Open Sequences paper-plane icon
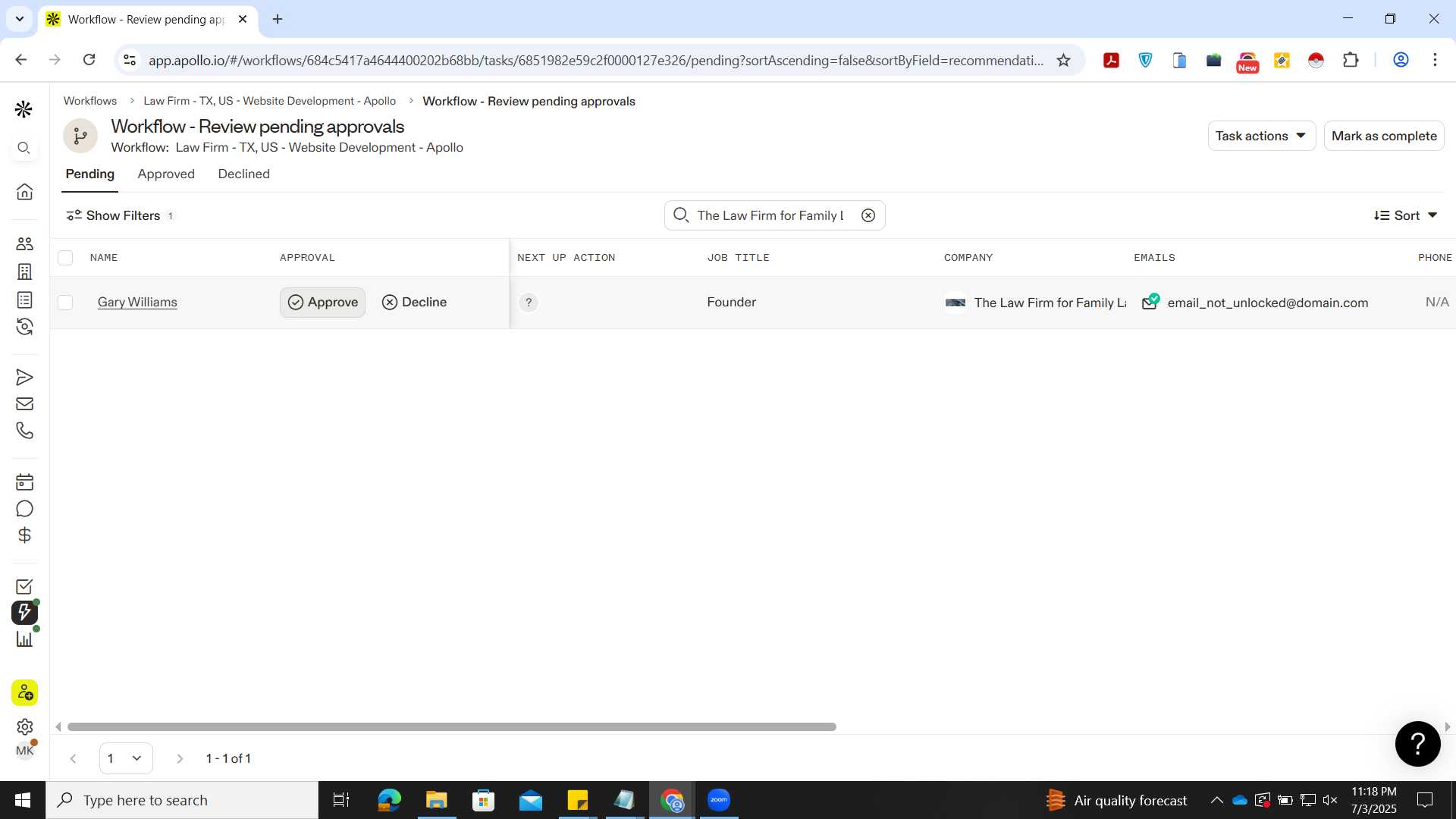The height and width of the screenshot is (819, 1456). pyautogui.click(x=24, y=377)
